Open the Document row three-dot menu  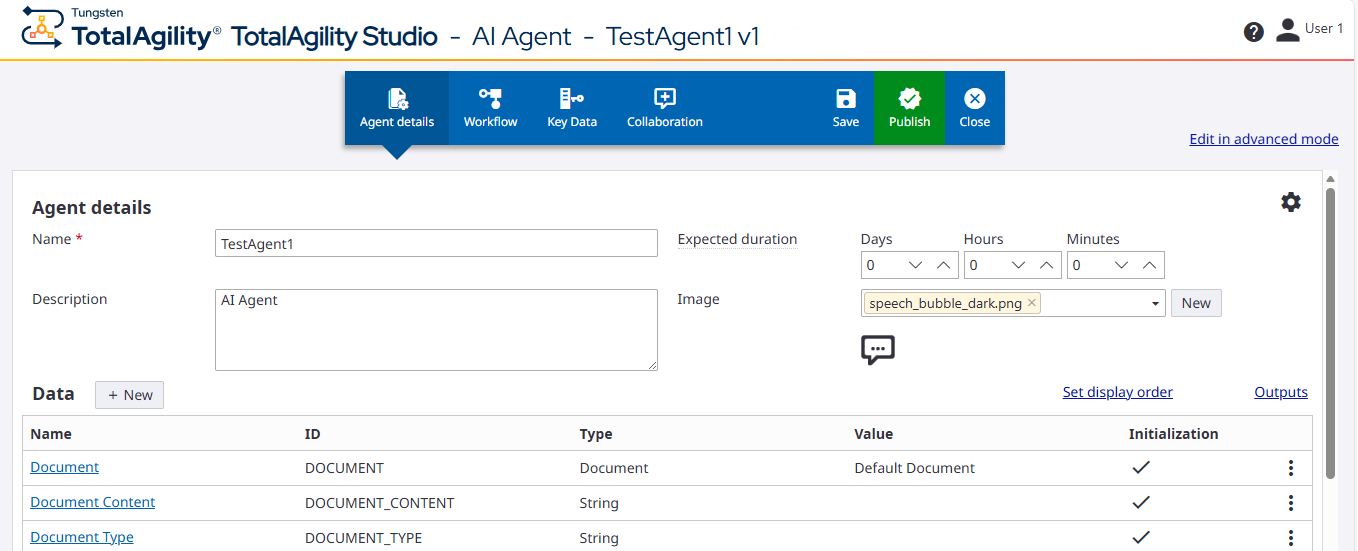[x=1291, y=468]
